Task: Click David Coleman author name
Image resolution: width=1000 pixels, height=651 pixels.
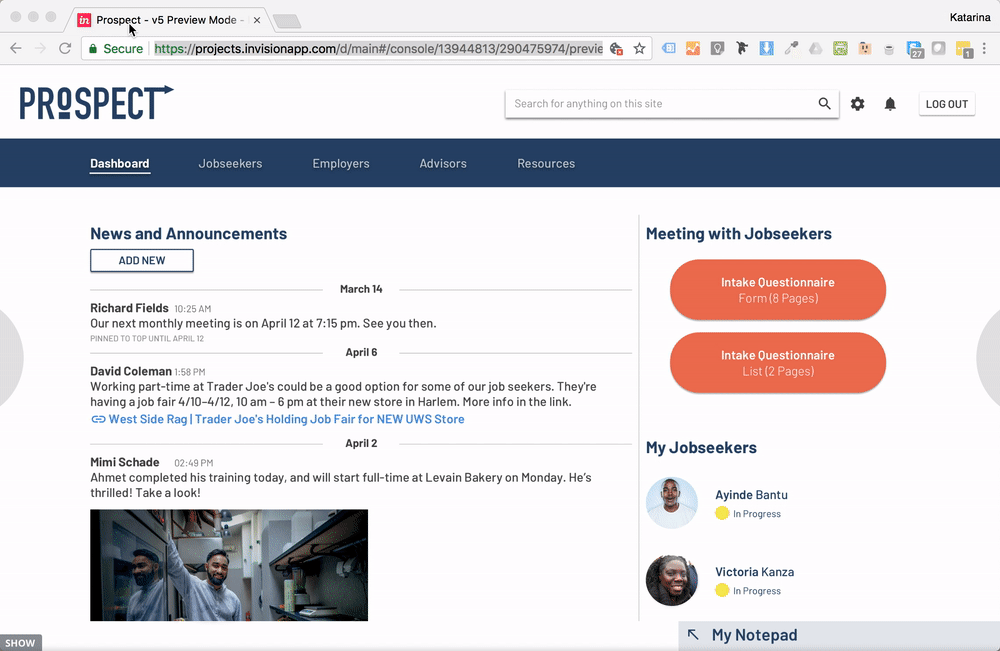Action: point(131,371)
